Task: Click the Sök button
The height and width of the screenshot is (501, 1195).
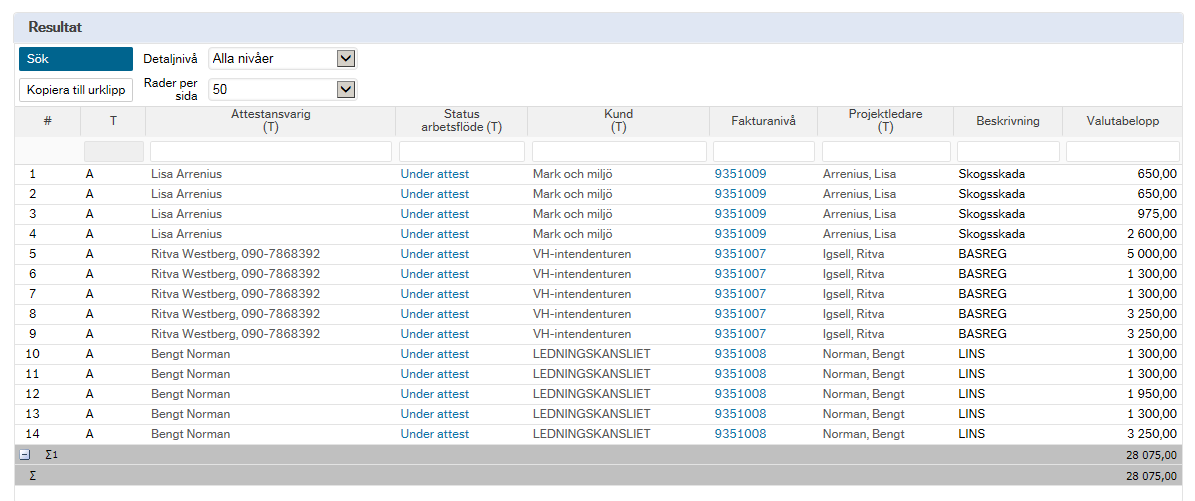Action: pyautogui.click(x=75, y=59)
